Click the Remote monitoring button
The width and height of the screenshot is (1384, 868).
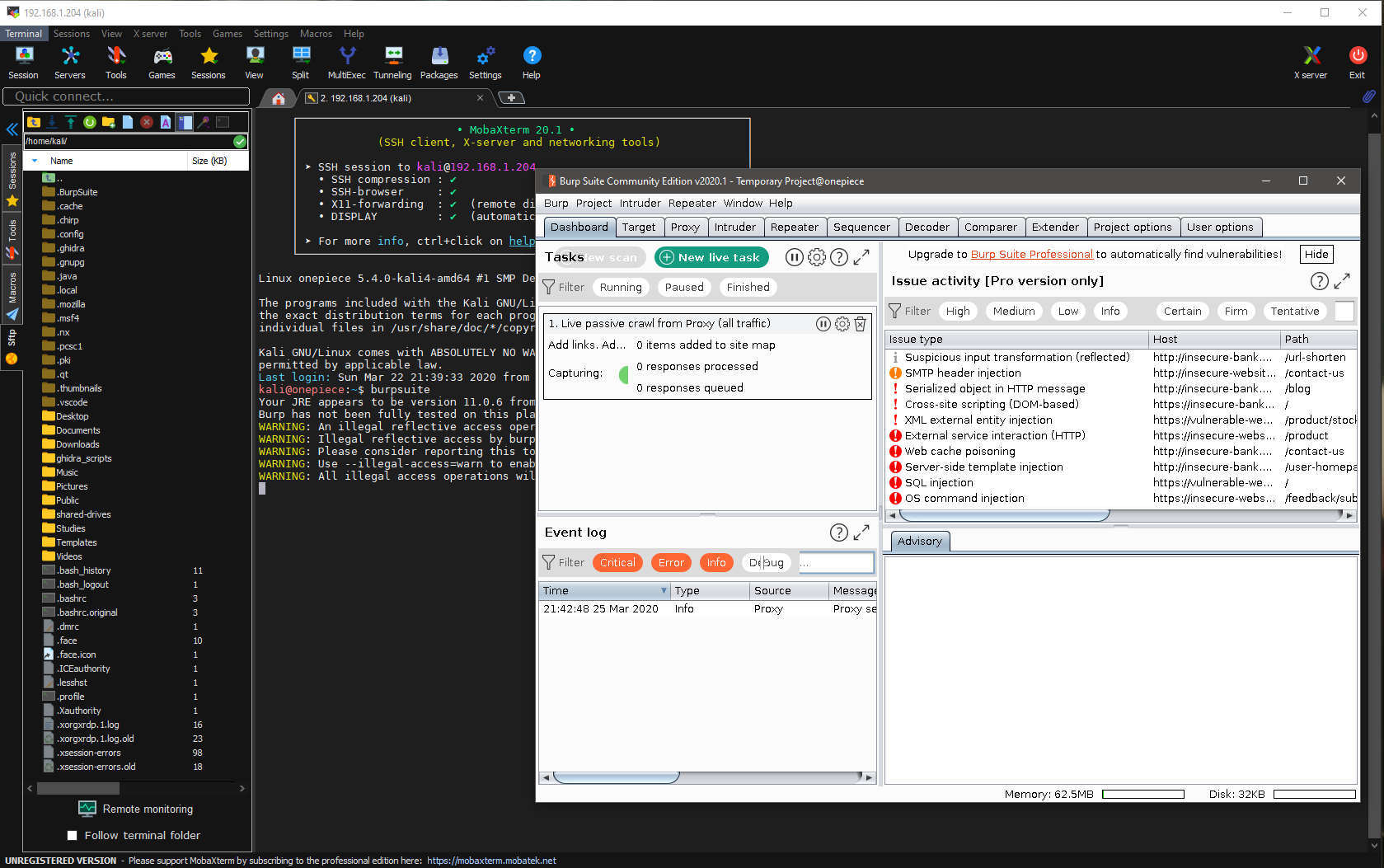pos(137,809)
